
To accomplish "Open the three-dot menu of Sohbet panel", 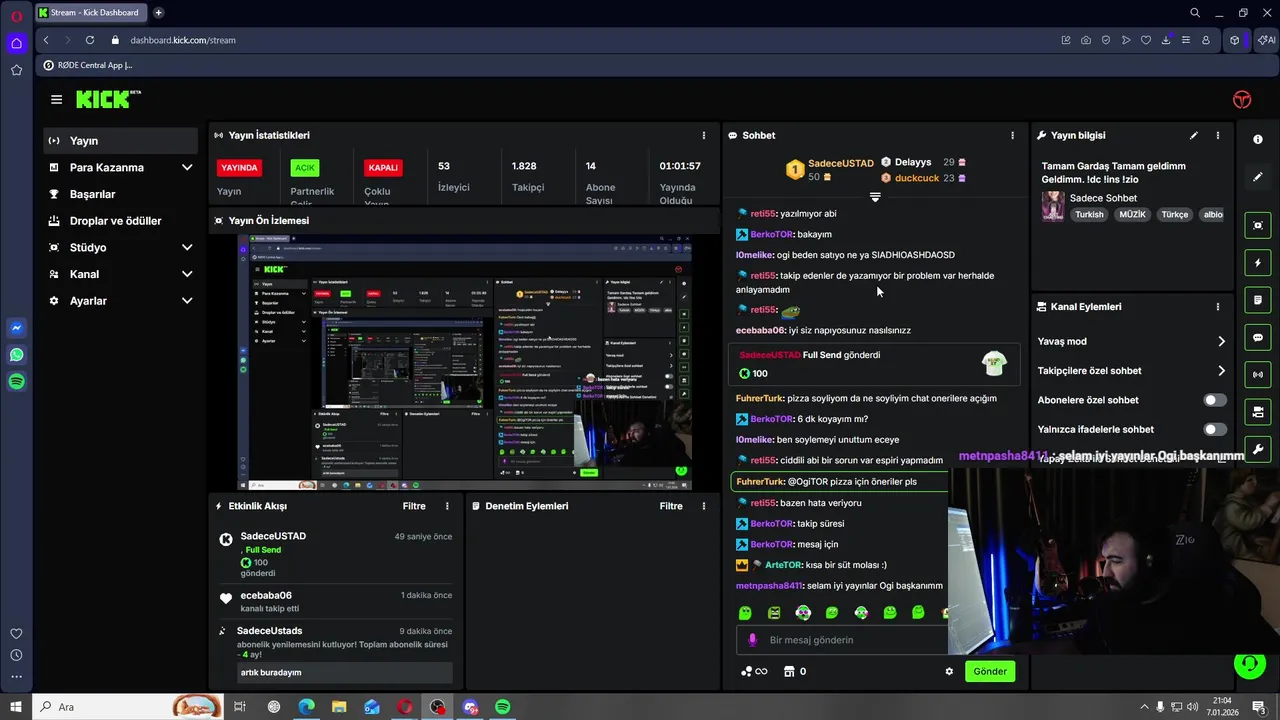I will coord(1012,135).
